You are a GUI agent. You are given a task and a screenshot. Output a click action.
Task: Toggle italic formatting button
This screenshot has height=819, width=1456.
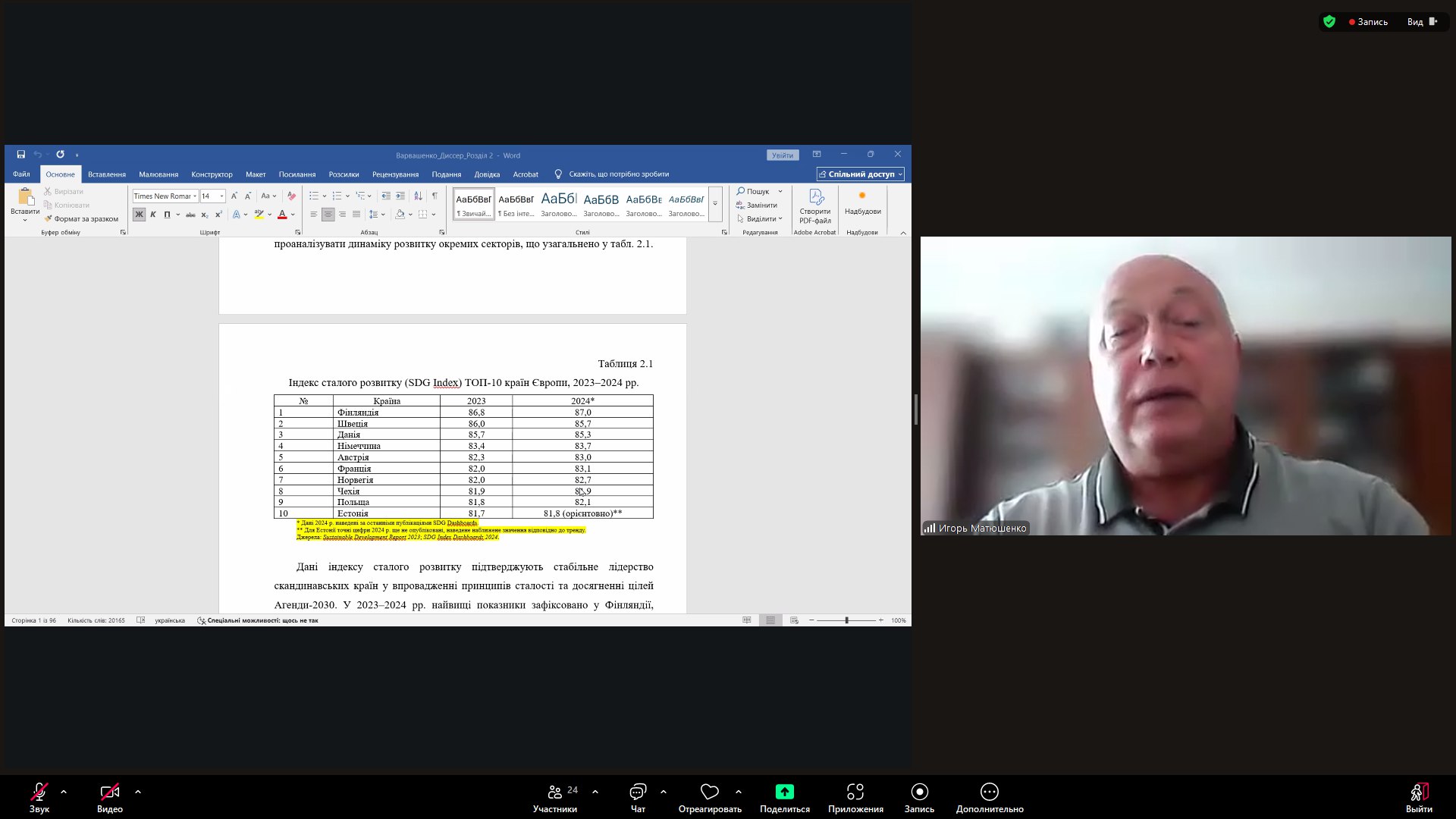153,215
